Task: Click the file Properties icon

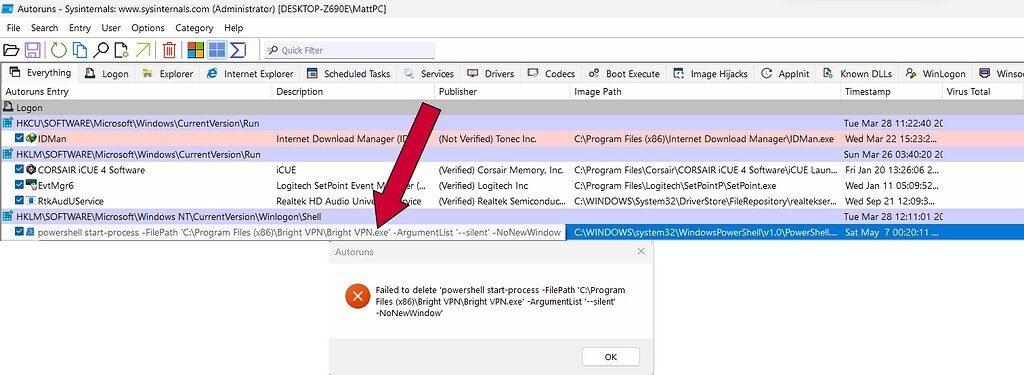Action: coord(121,50)
